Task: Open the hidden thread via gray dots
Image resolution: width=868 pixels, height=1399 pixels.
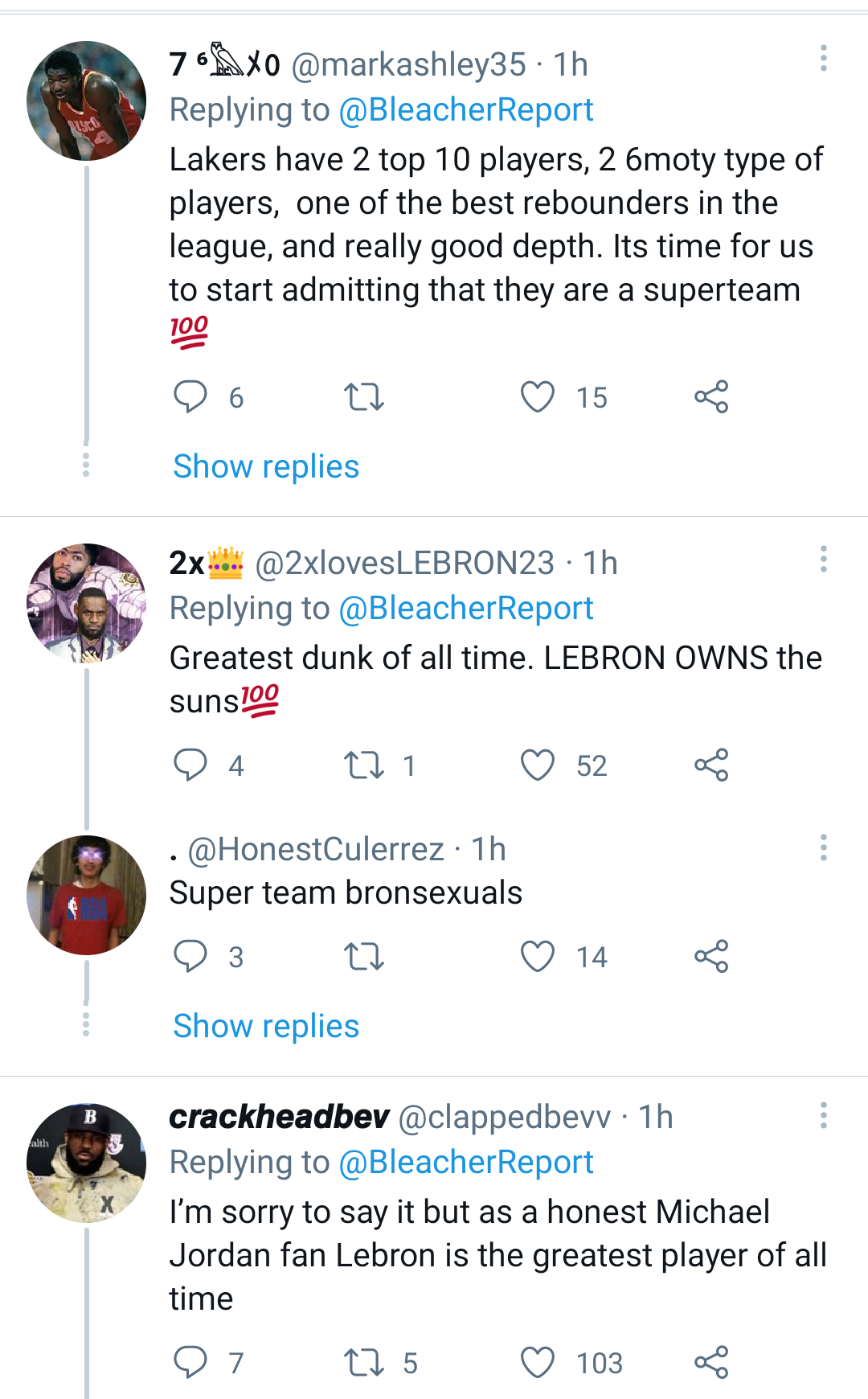Action: tap(85, 465)
